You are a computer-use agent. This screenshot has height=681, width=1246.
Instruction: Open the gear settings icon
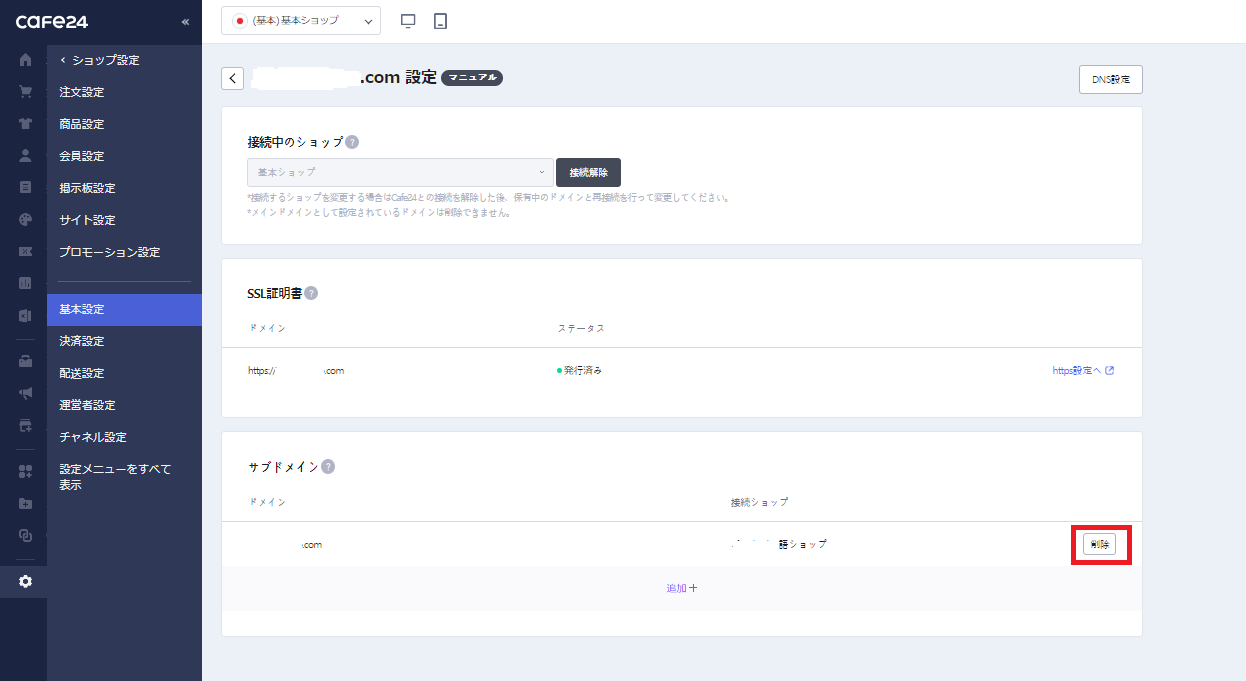[x=25, y=582]
